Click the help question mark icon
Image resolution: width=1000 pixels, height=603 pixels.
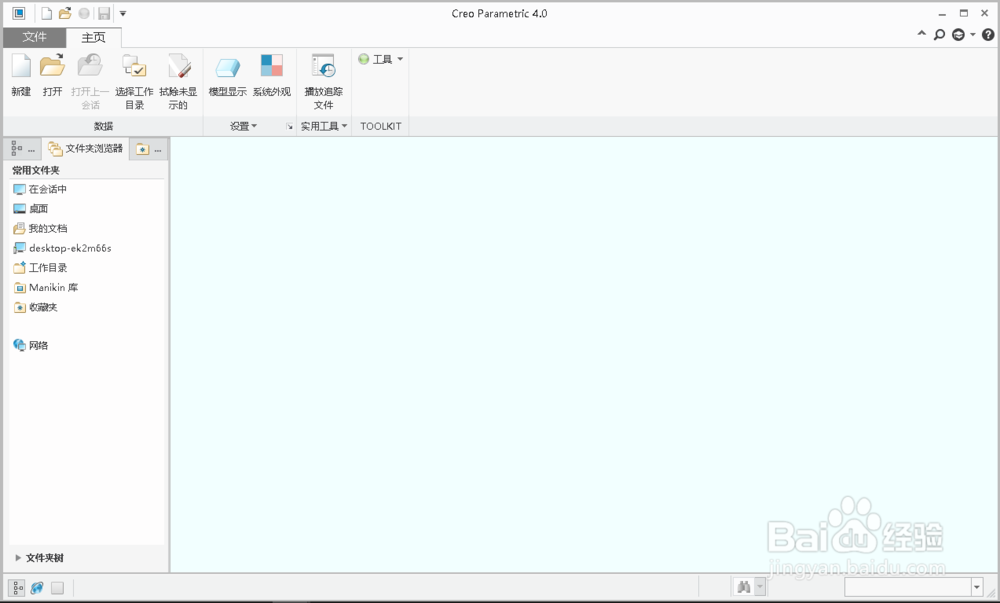click(x=988, y=34)
